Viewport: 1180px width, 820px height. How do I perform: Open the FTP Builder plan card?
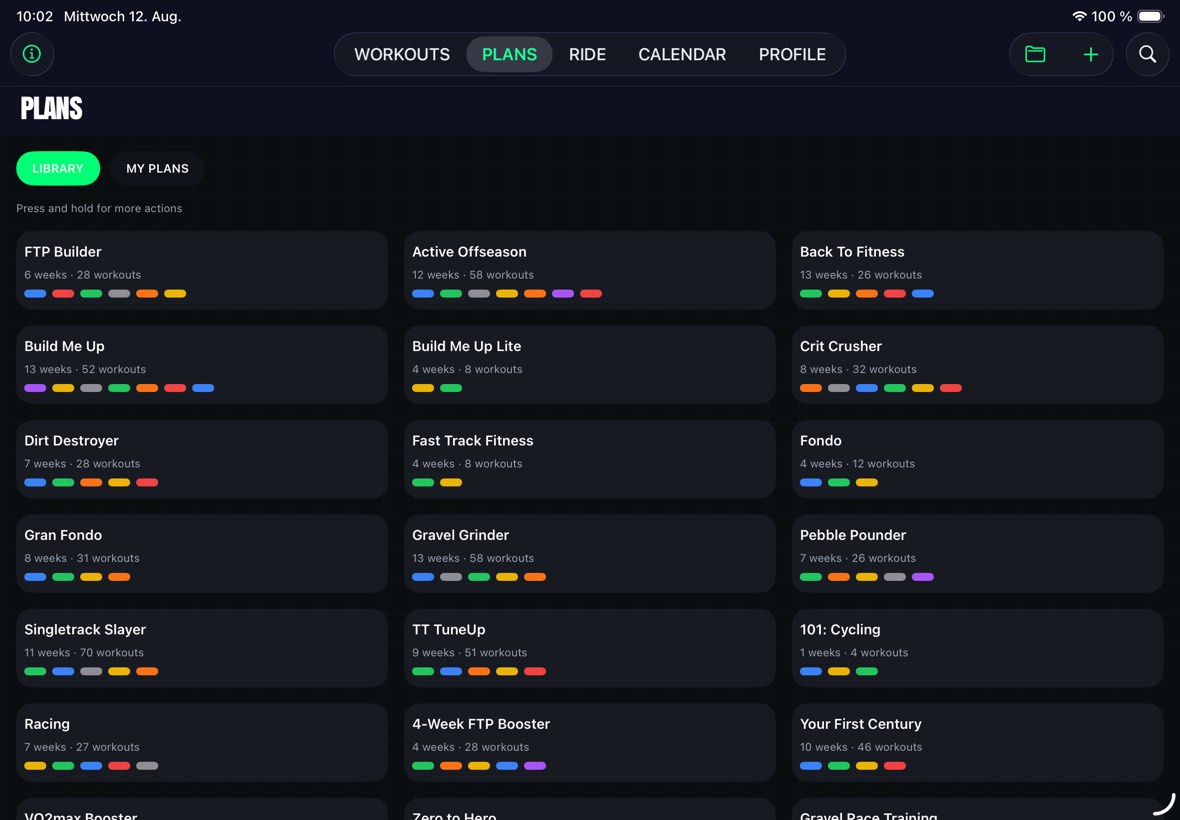tap(202, 270)
